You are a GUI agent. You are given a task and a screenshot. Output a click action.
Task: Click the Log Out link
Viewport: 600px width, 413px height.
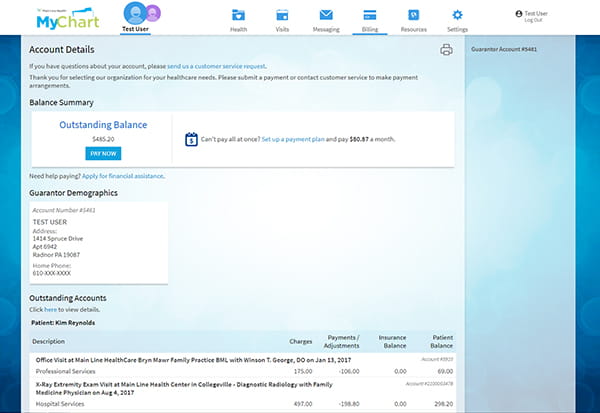533,20
